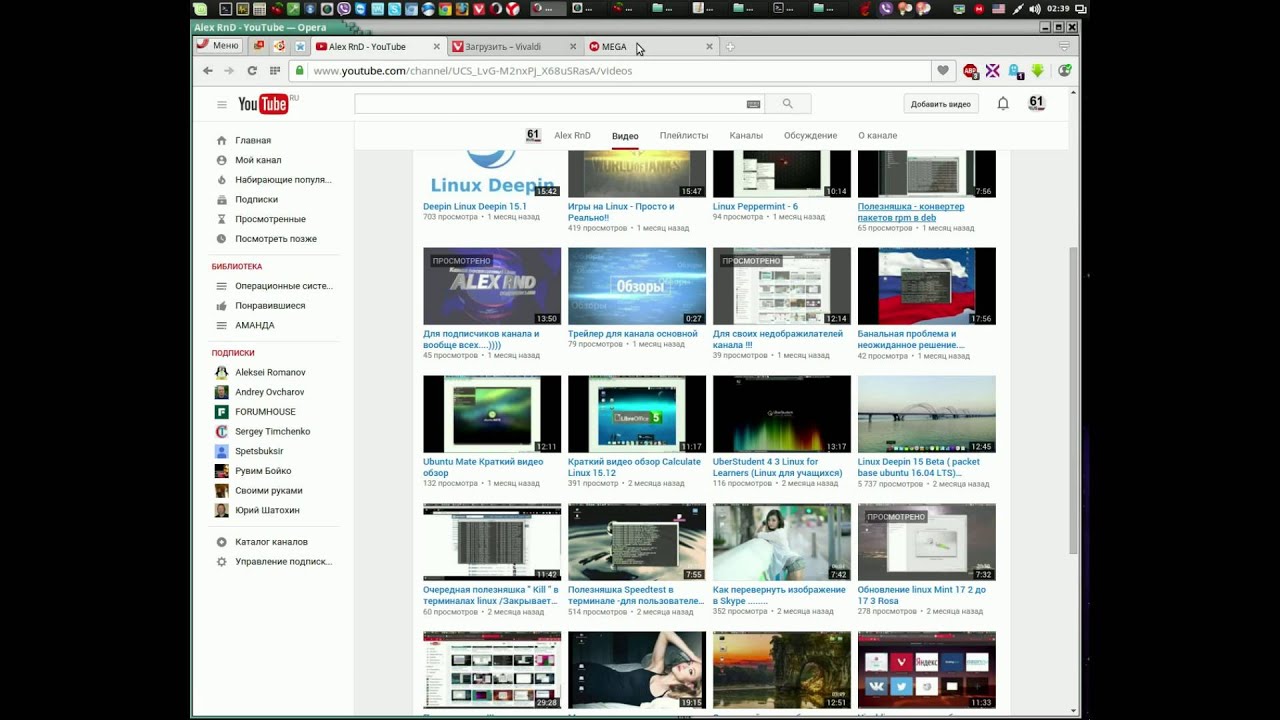Click the Linux Deepin 15 Beta bridge thumbnail
This screenshot has height=720, width=1280.
[926, 414]
